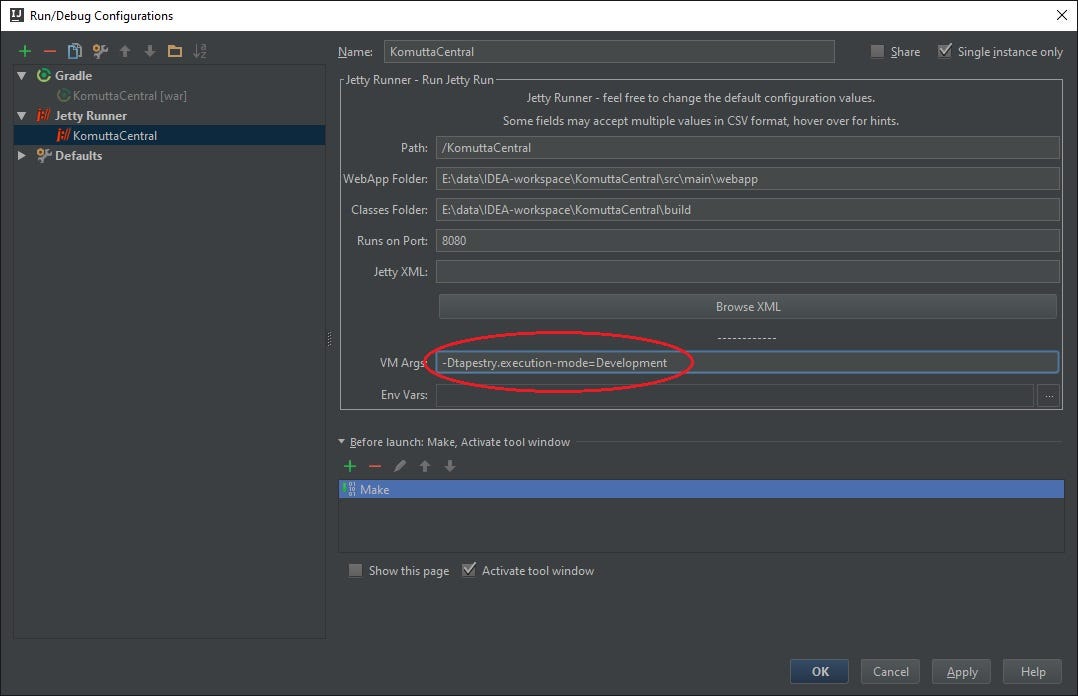The width and height of the screenshot is (1078, 696).
Task: Edit default configuration settings via wrench icon
Action: click(99, 50)
